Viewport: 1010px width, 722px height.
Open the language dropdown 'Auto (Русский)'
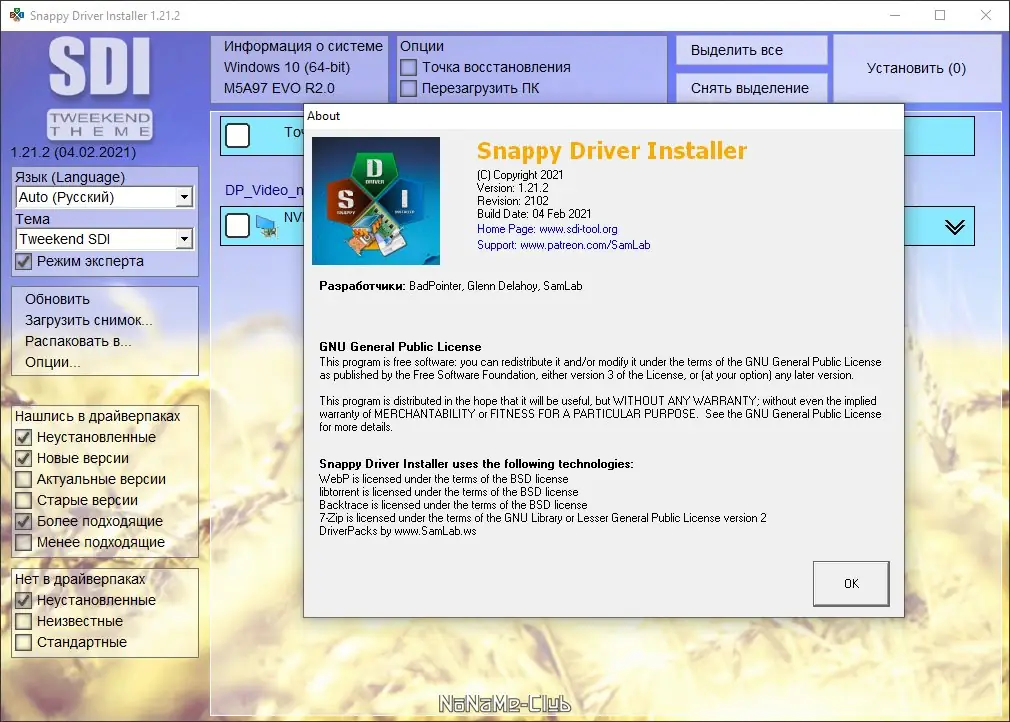[x=104, y=197]
